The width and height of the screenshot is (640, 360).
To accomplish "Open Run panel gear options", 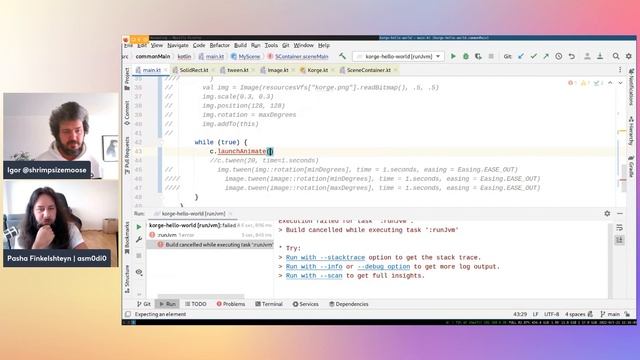I will pyautogui.click(x=607, y=213).
